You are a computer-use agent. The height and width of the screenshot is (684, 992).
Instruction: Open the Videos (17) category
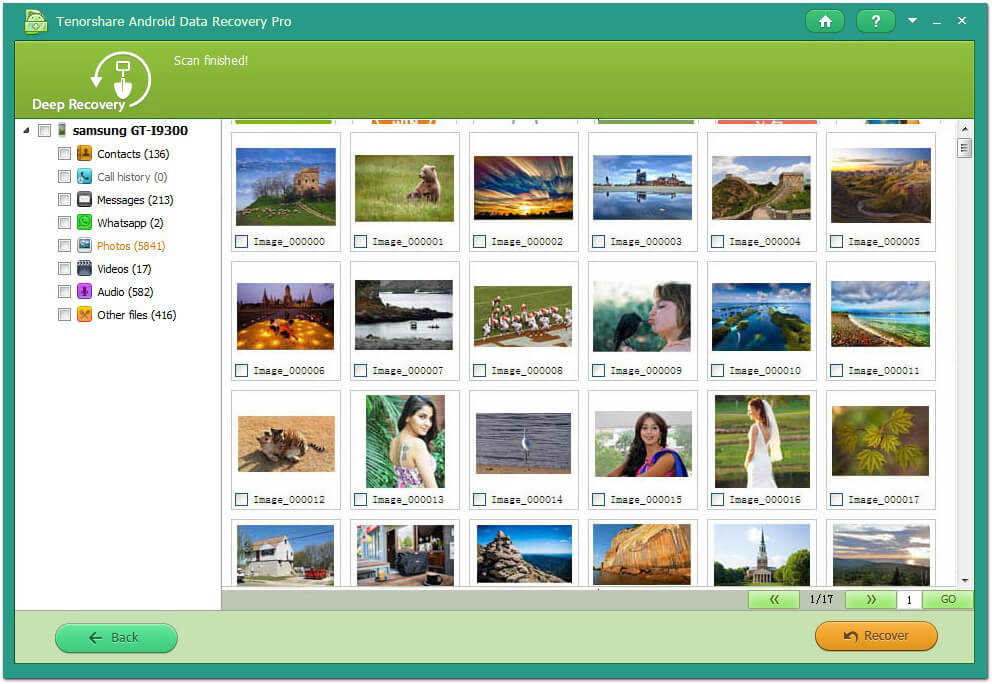pos(124,269)
